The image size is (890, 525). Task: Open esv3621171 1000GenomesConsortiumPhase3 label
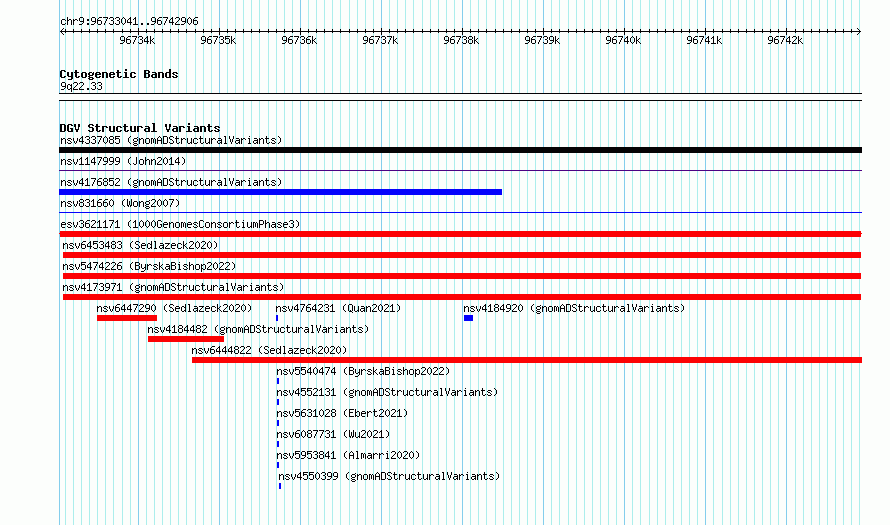click(x=180, y=224)
